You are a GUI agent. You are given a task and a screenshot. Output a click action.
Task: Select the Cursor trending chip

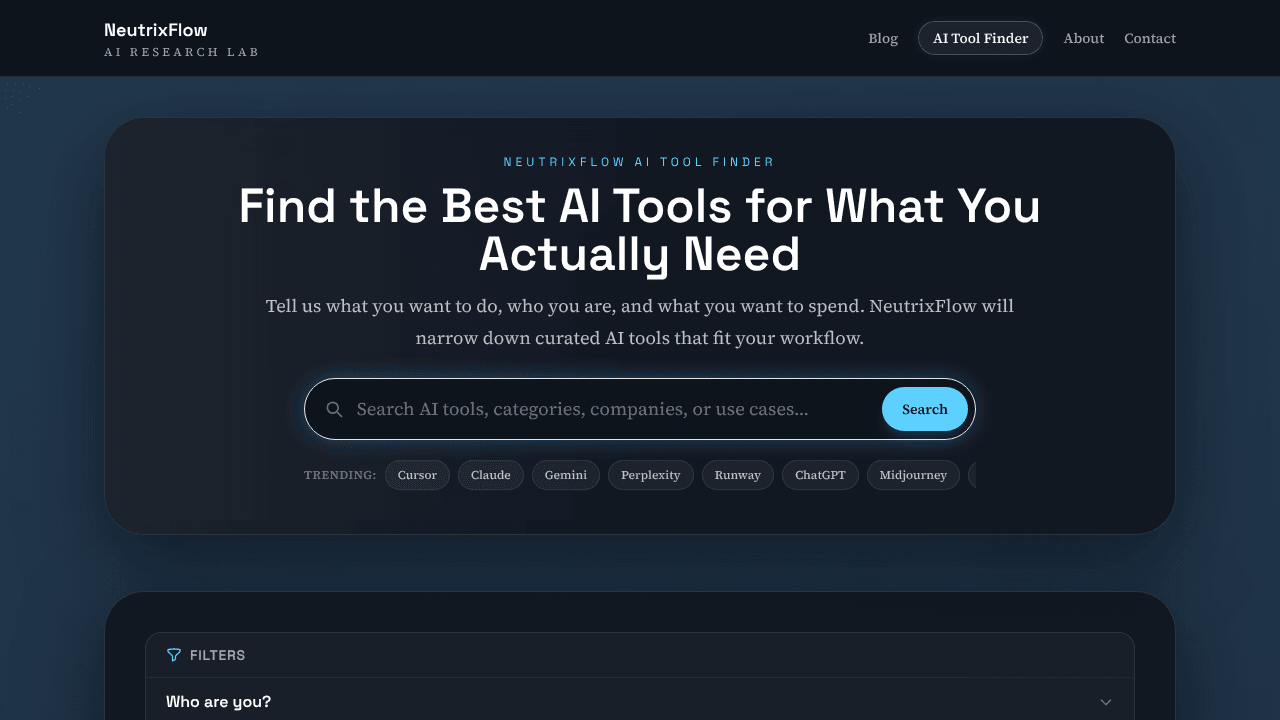417,475
